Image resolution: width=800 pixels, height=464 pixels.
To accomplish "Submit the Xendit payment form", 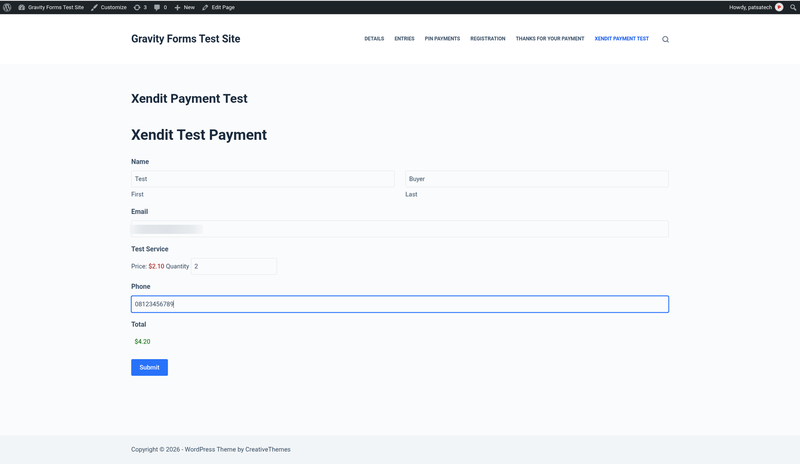I will (x=149, y=368).
